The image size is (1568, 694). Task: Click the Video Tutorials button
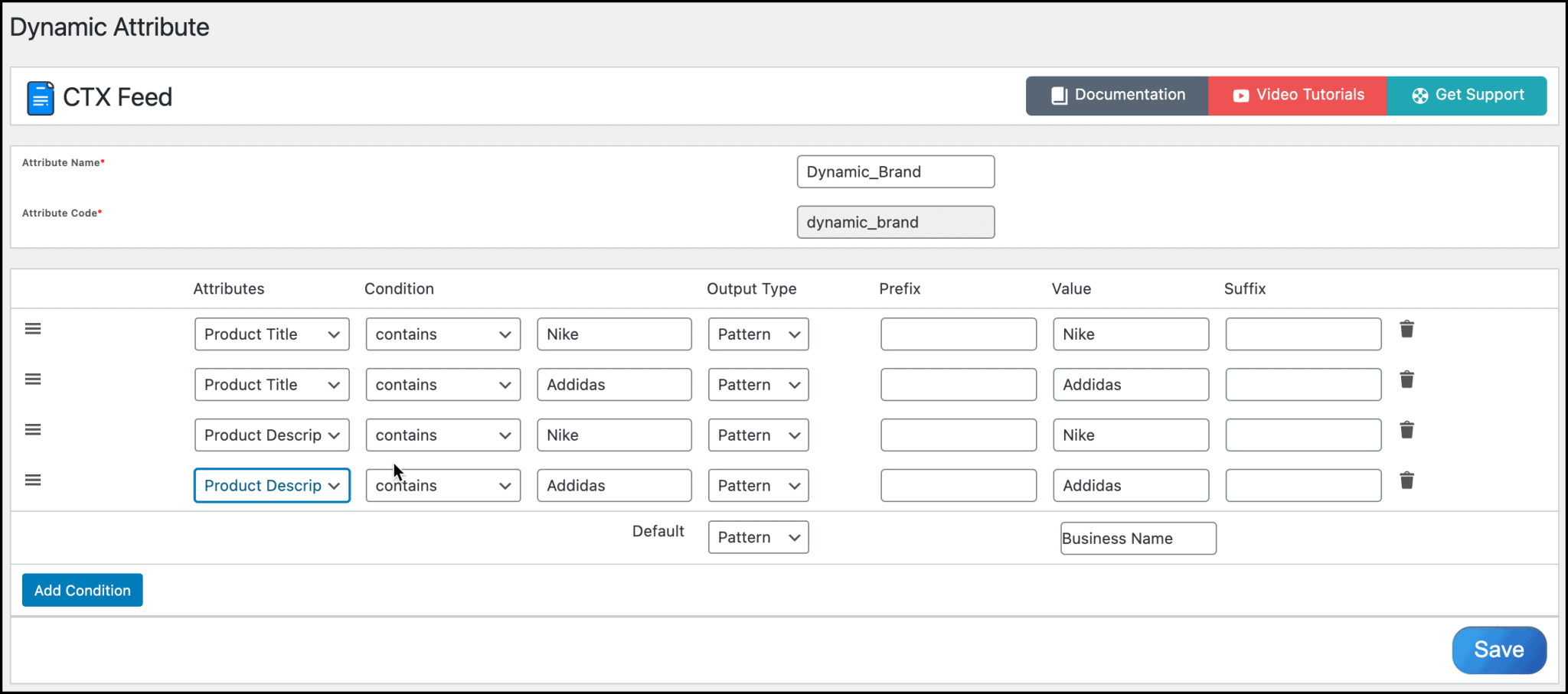[x=1297, y=95]
